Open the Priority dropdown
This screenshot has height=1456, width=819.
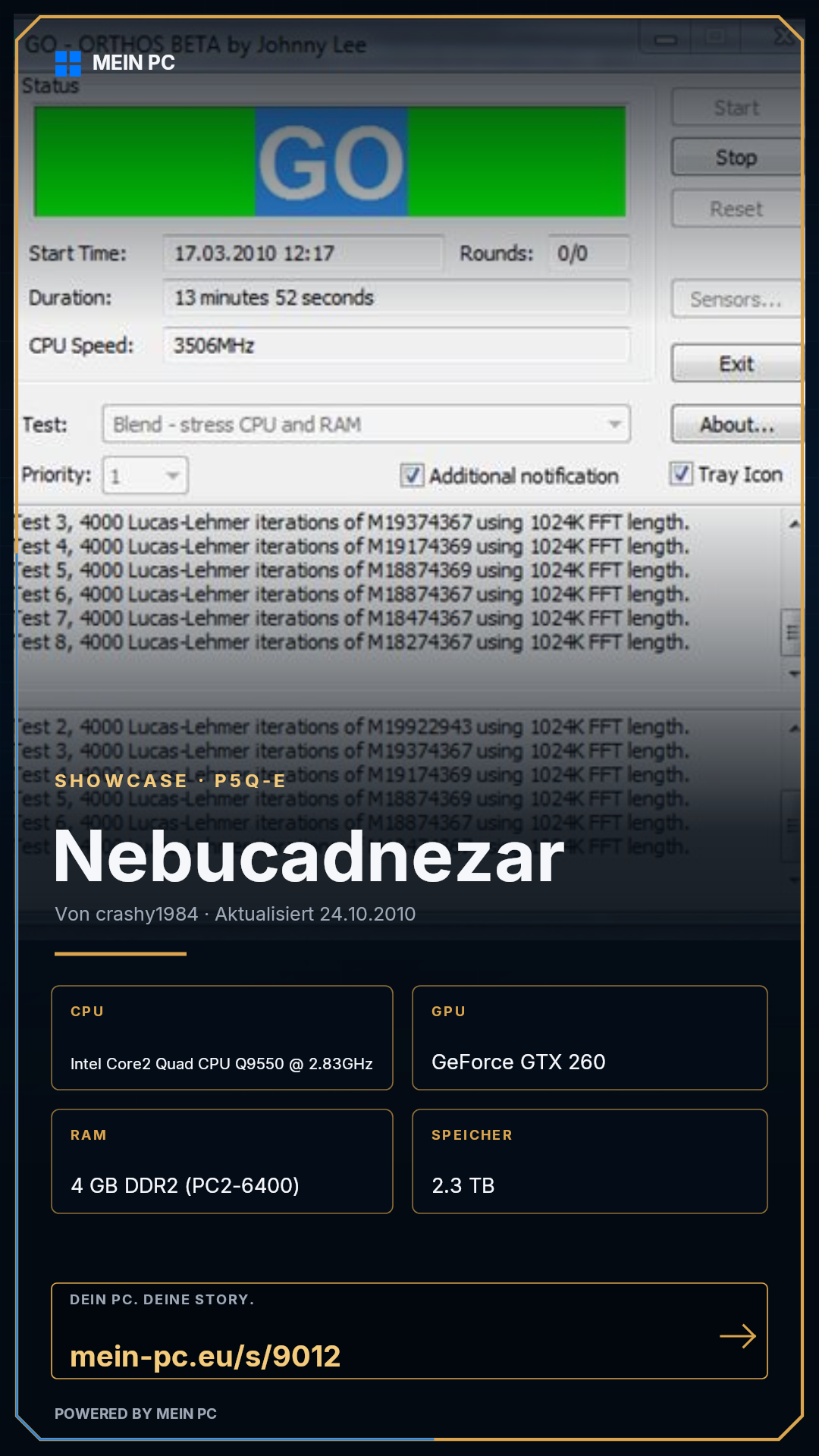pos(146,475)
